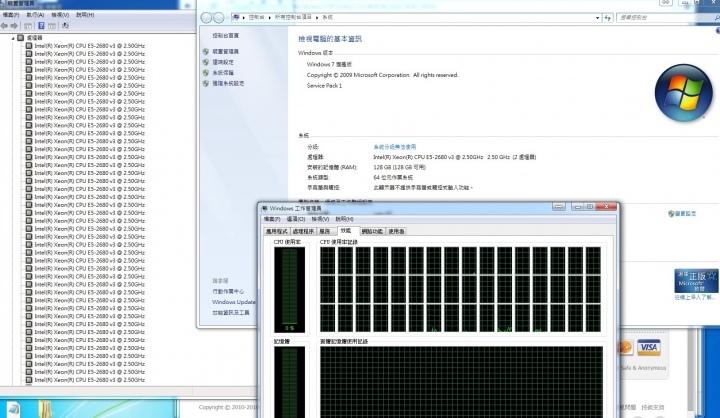Click scan for hardware changes toolbar icon

click(65, 26)
